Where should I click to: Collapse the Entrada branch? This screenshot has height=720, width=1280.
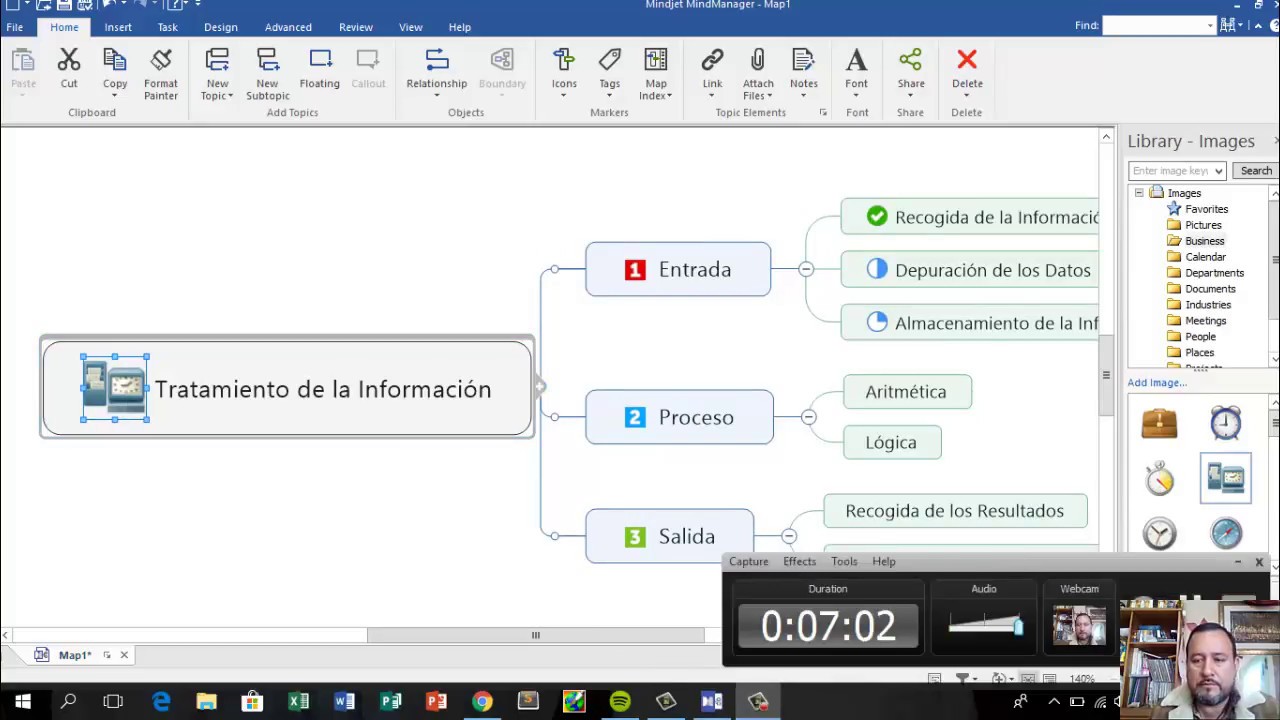click(806, 269)
